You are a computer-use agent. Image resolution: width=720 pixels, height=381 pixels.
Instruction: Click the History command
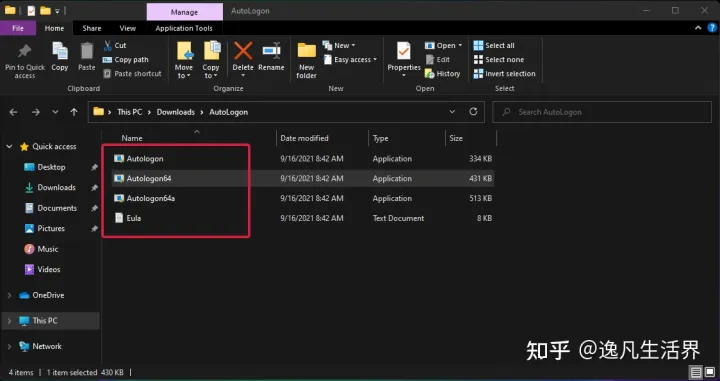(x=443, y=73)
